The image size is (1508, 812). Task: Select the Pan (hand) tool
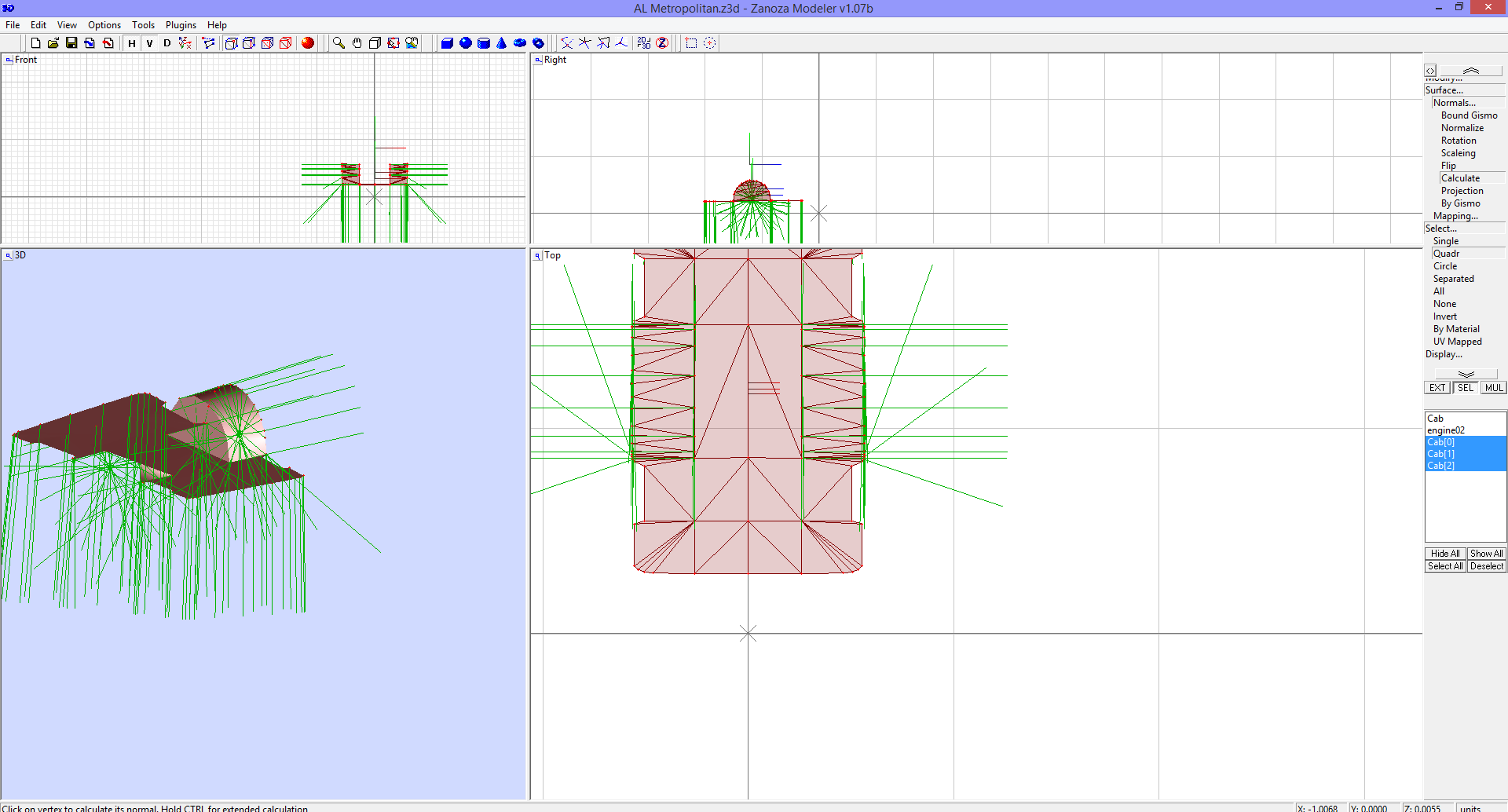357,43
